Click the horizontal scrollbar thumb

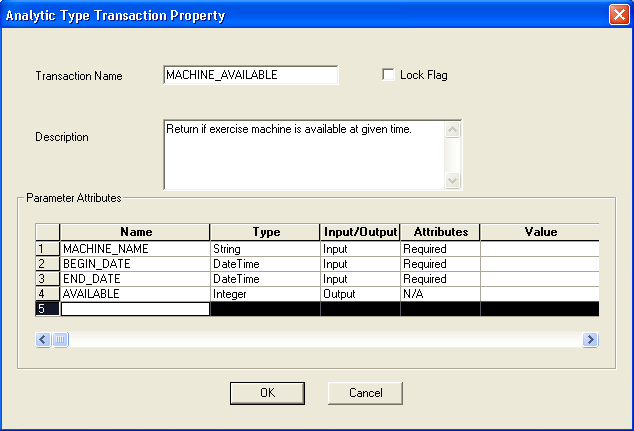[x=60, y=340]
